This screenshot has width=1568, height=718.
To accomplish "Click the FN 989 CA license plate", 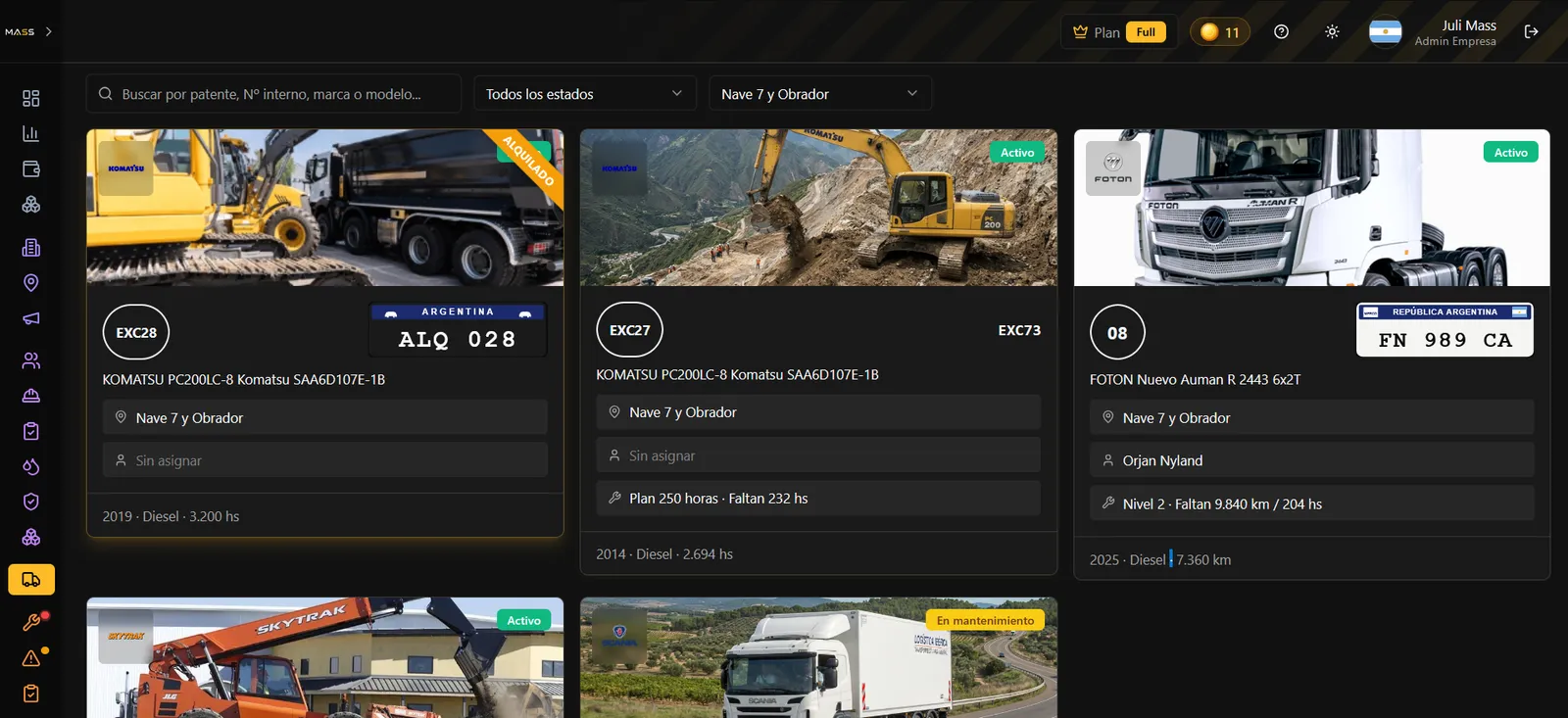I will (x=1445, y=330).
